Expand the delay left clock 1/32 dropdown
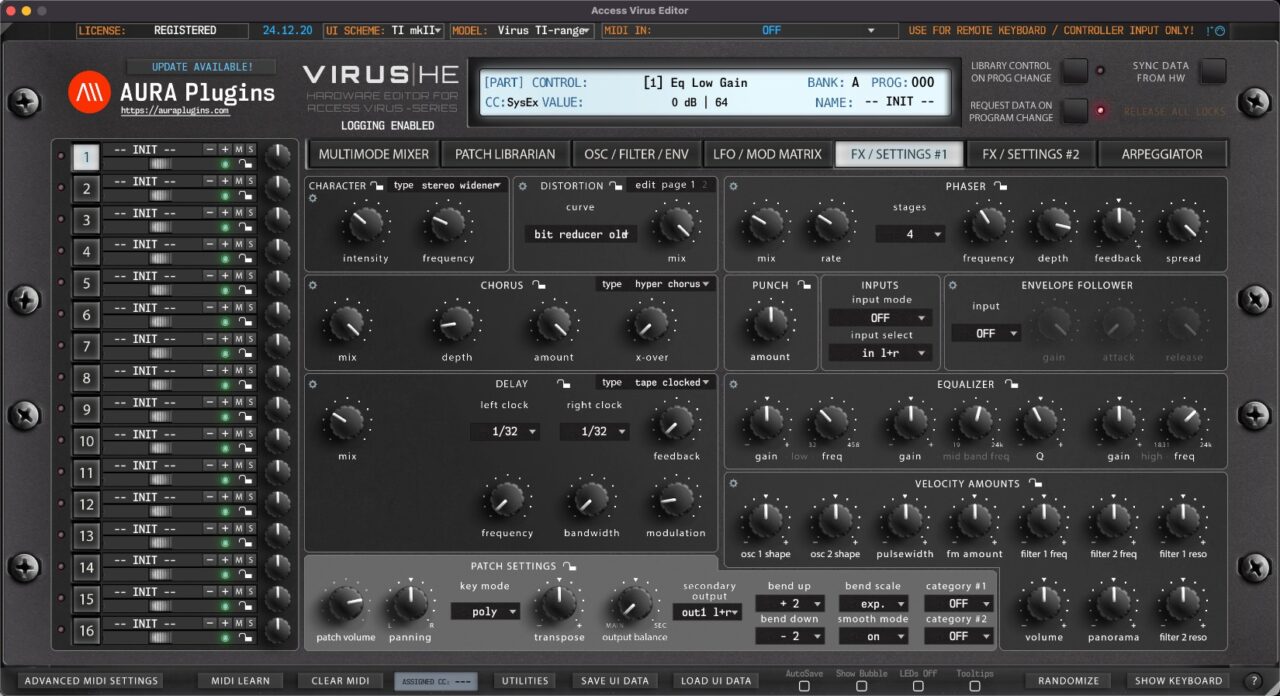Screen dimensions: 1280x696 tap(505, 430)
